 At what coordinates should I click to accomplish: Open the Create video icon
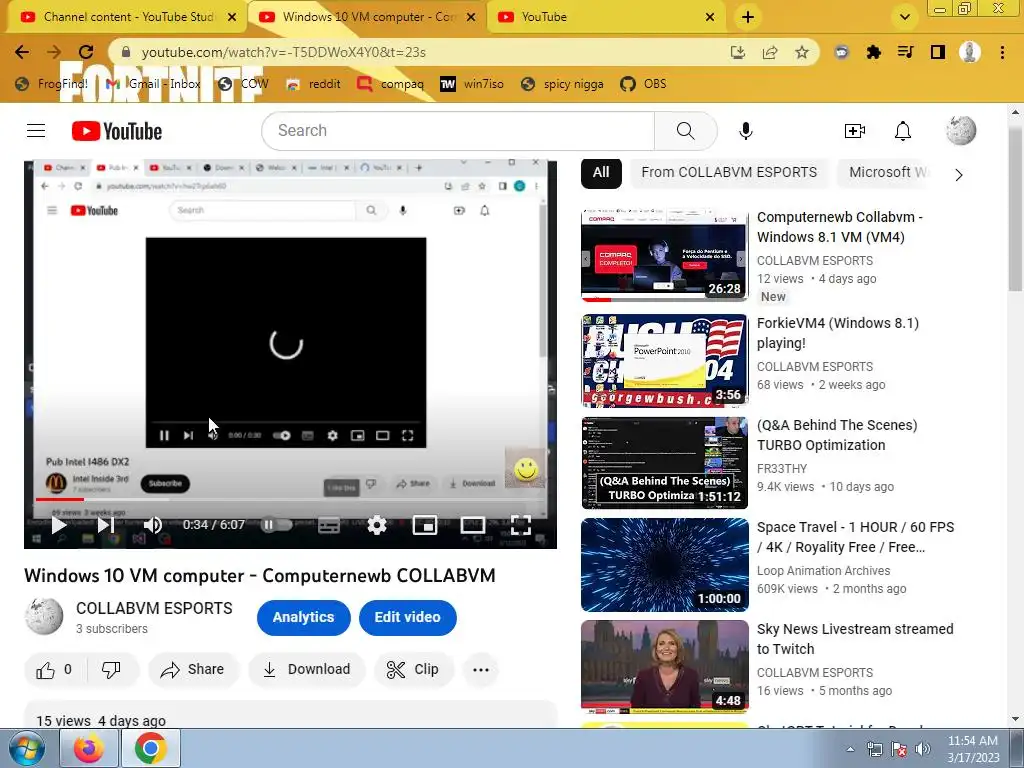coord(854,131)
